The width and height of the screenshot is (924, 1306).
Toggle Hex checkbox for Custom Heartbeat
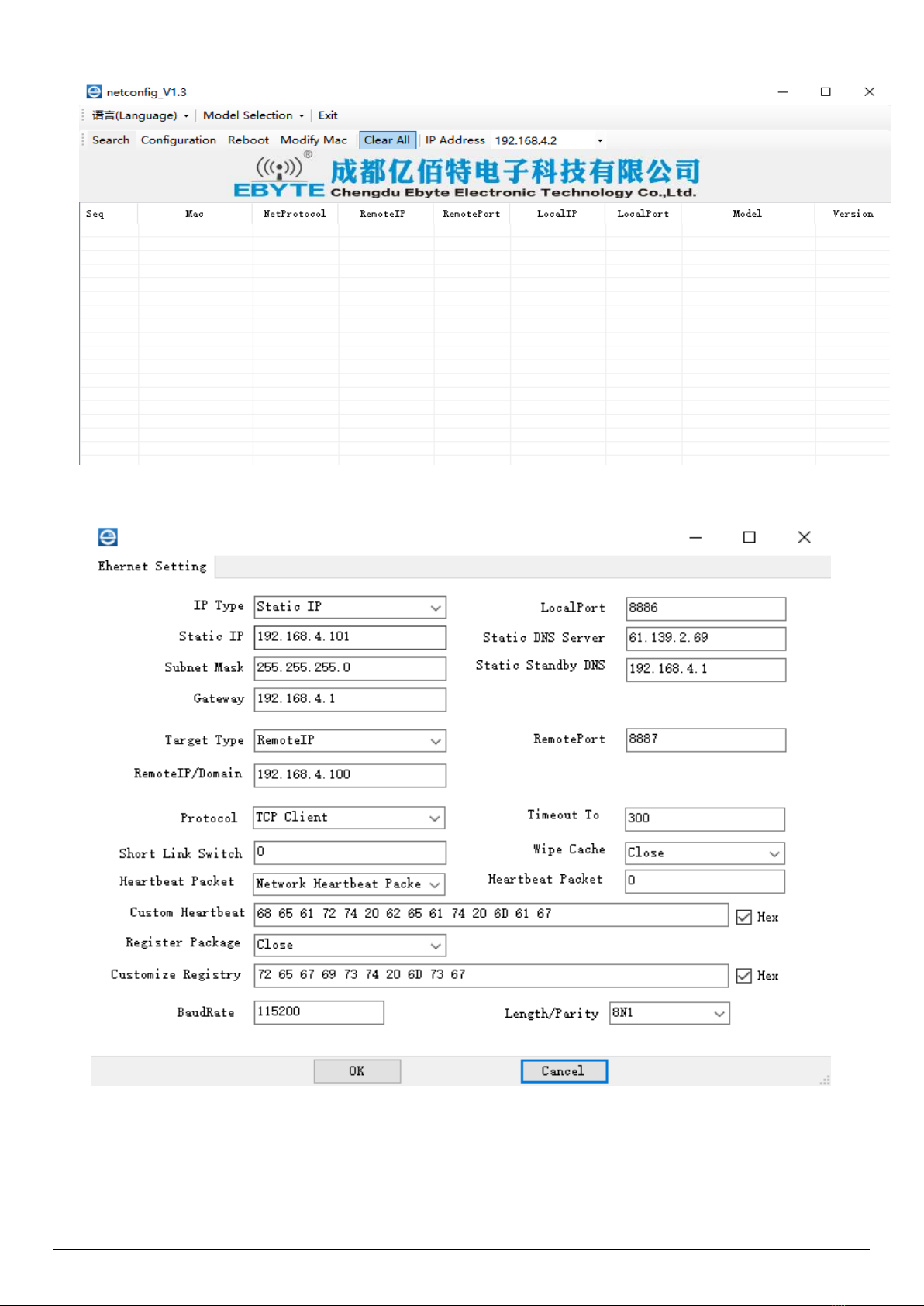coord(744,917)
